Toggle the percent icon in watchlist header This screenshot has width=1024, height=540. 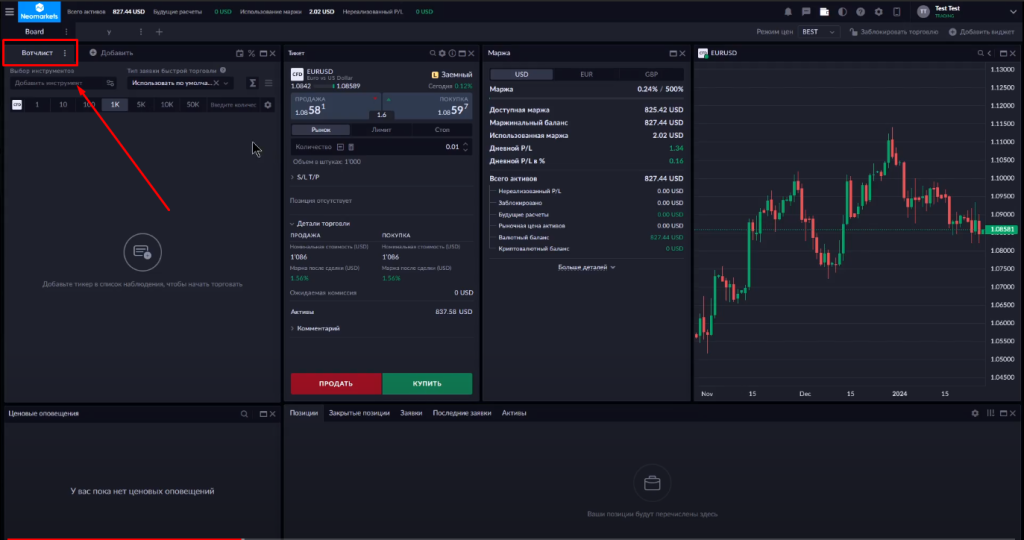[251, 54]
